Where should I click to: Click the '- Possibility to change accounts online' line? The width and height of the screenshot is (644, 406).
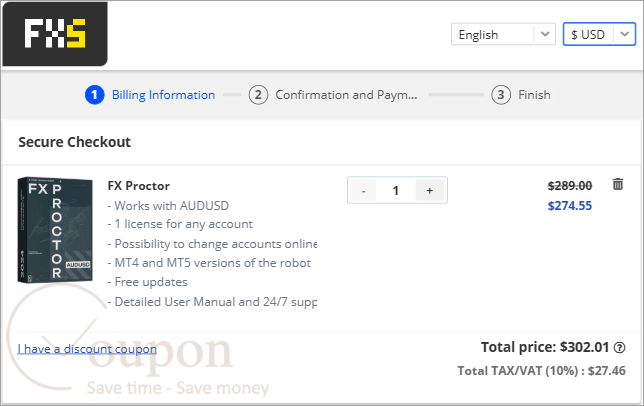click(x=212, y=244)
